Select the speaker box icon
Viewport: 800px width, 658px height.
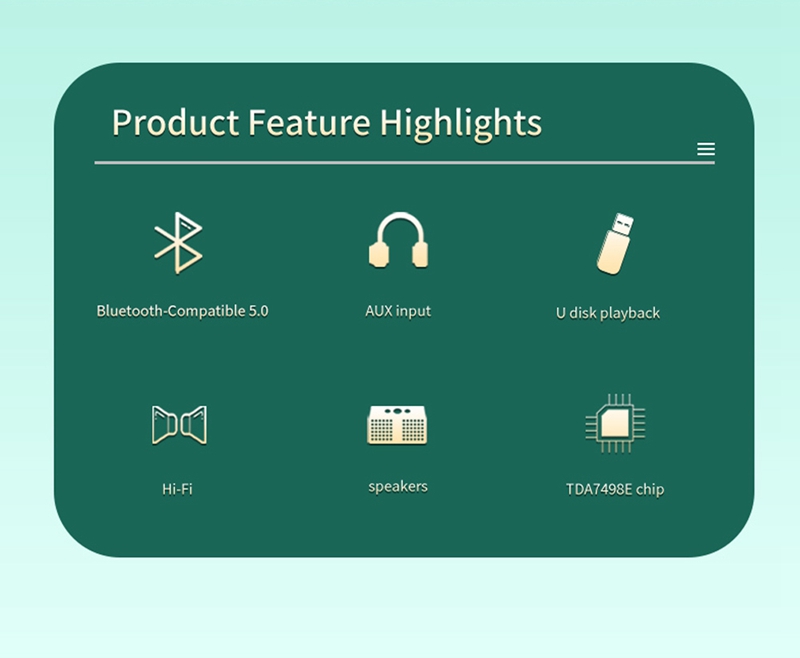pyautogui.click(x=397, y=424)
